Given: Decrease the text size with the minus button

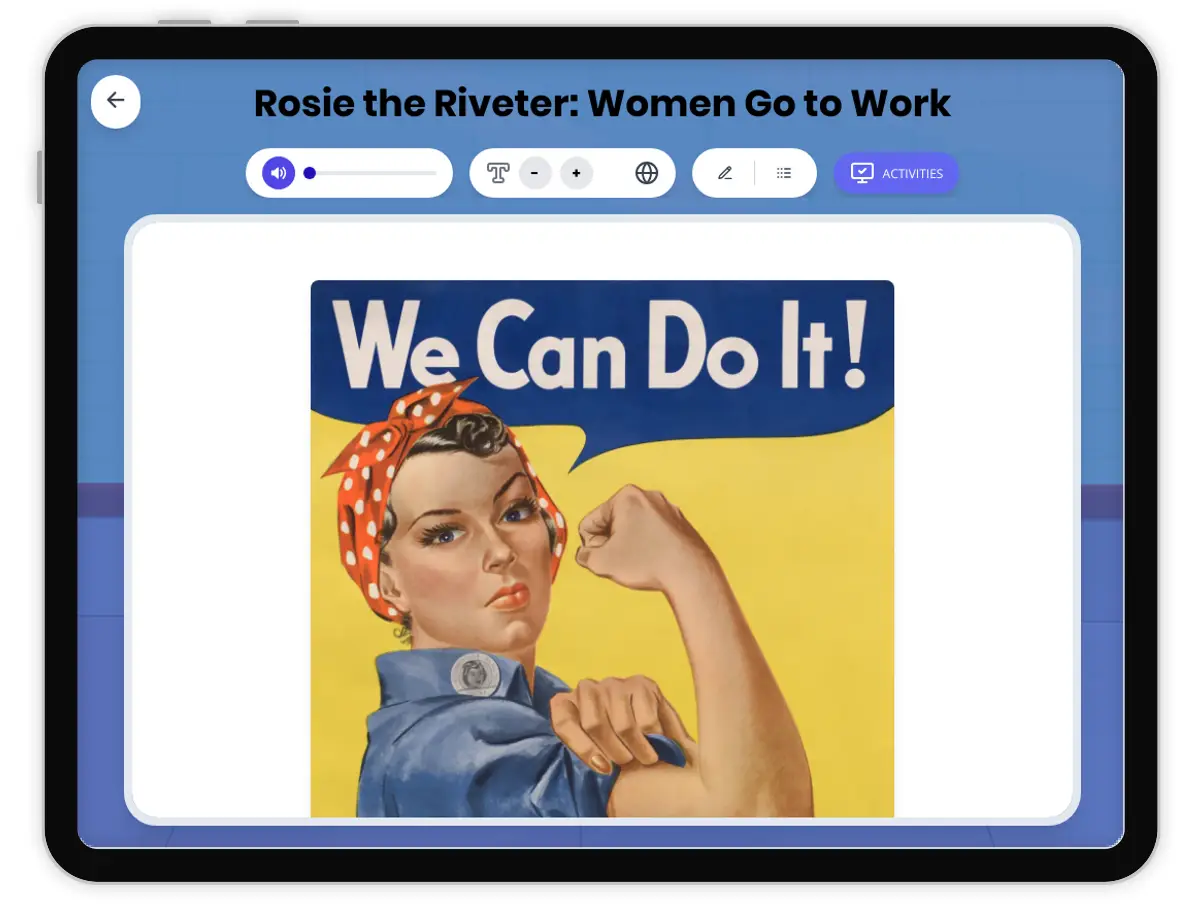Looking at the screenshot, I should tap(536, 173).
